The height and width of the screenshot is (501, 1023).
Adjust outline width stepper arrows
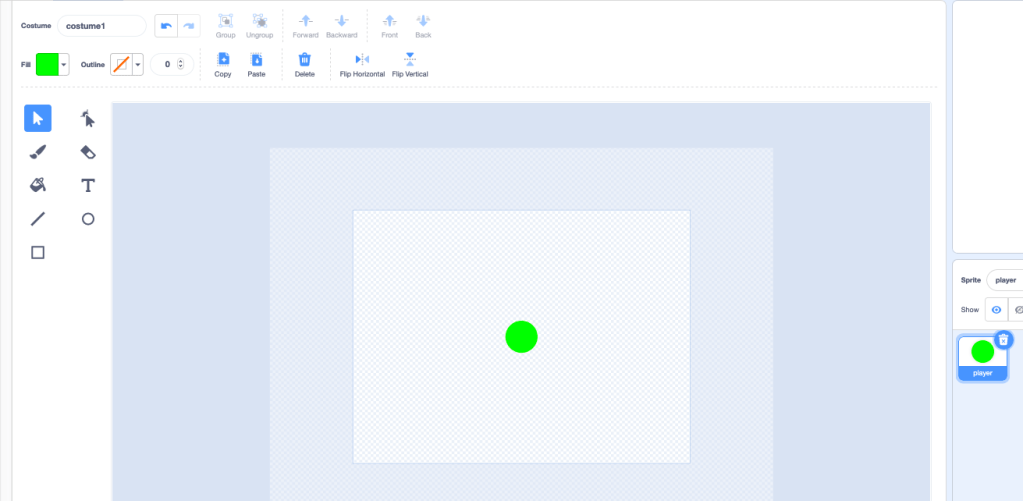[180, 64]
